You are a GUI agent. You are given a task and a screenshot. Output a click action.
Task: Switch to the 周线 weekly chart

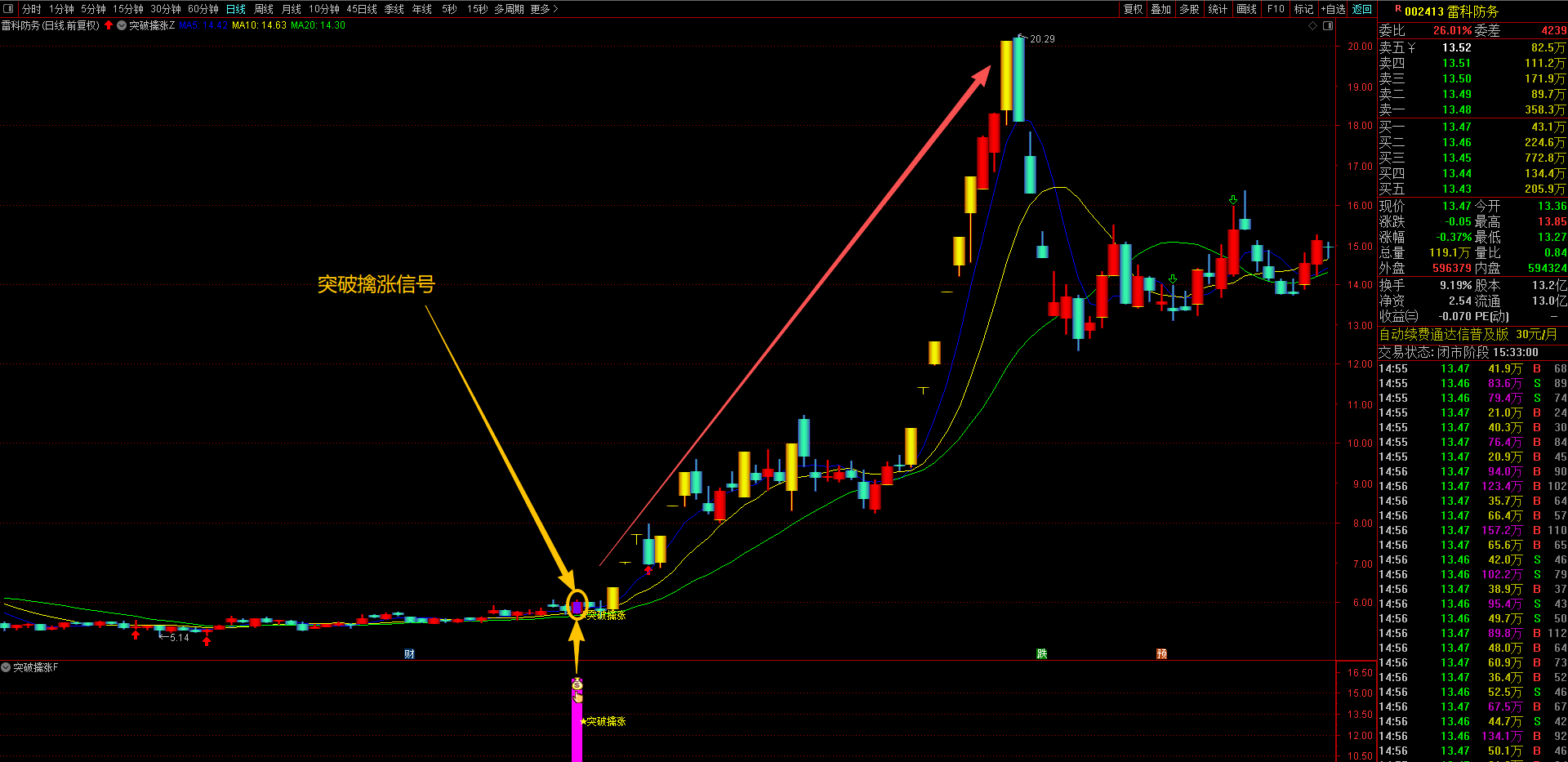[264, 9]
